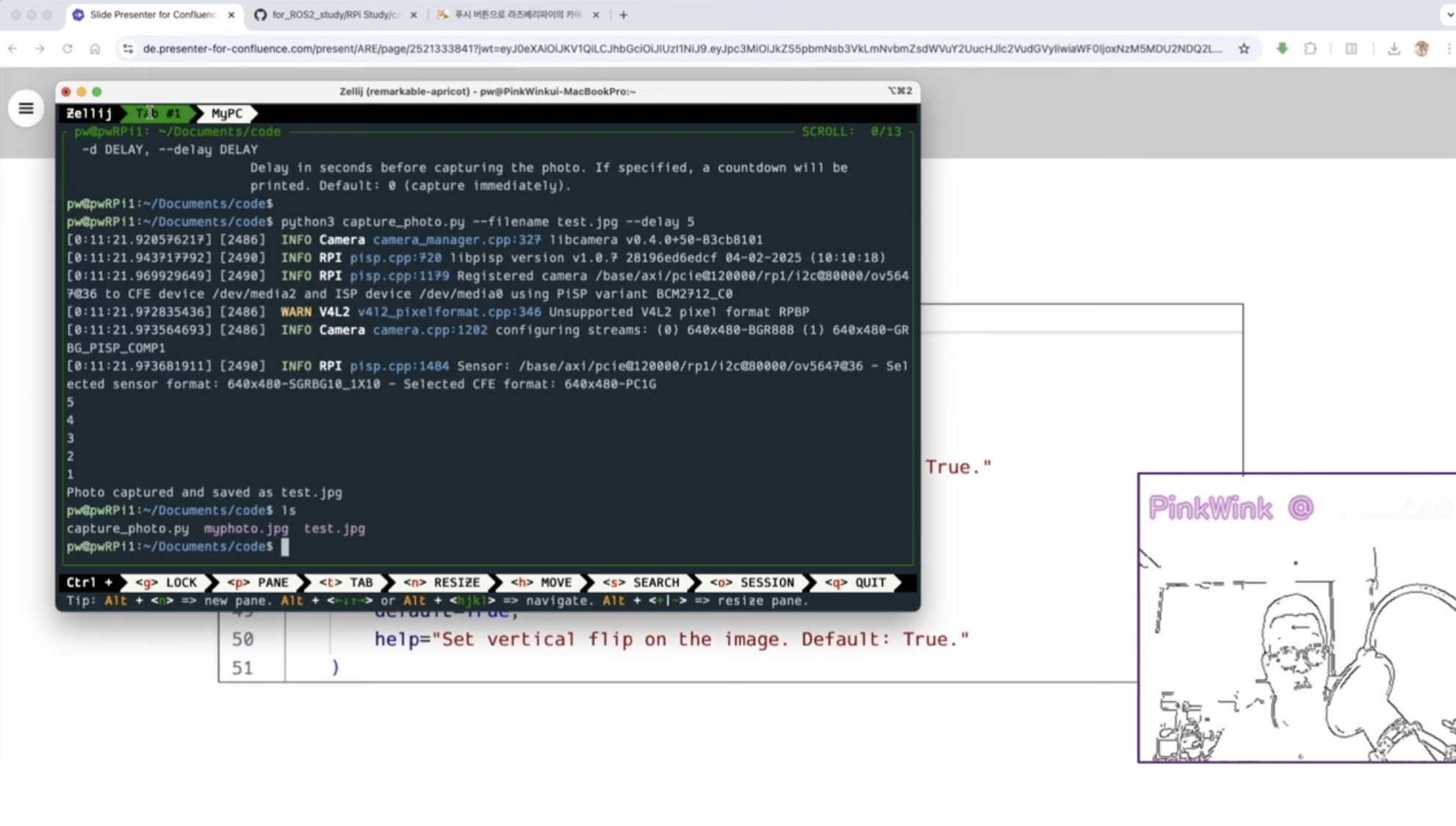Bookmark this page with the star icon
The width and height of the screenshot is (1456, 826).
1244,49
